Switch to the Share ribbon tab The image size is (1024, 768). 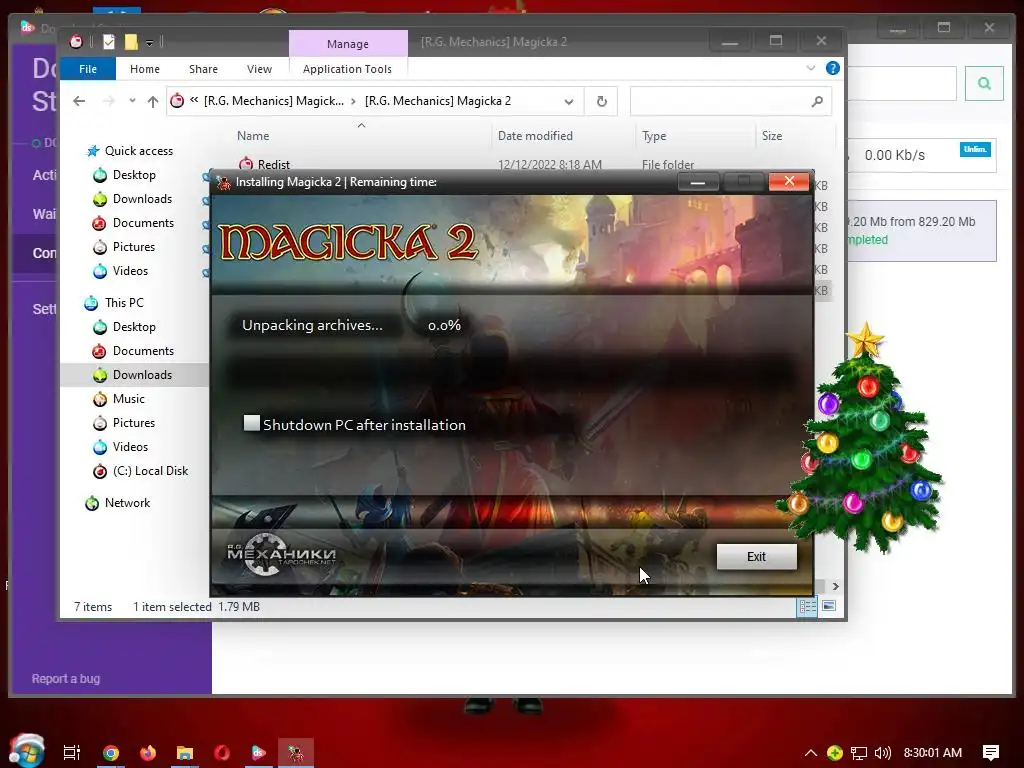click(x=203, y=69)
